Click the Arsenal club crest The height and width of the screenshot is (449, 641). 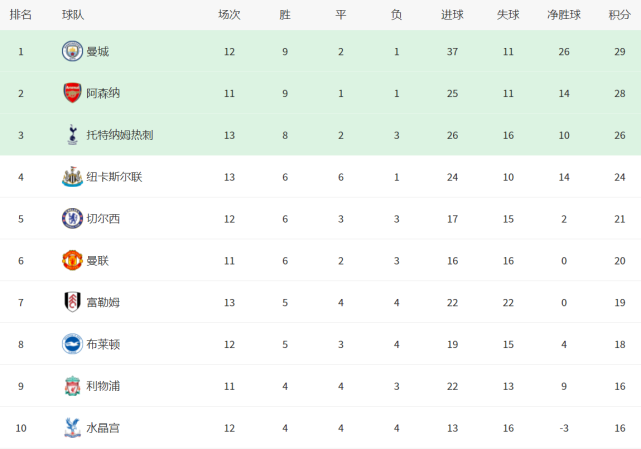point(72,93)
